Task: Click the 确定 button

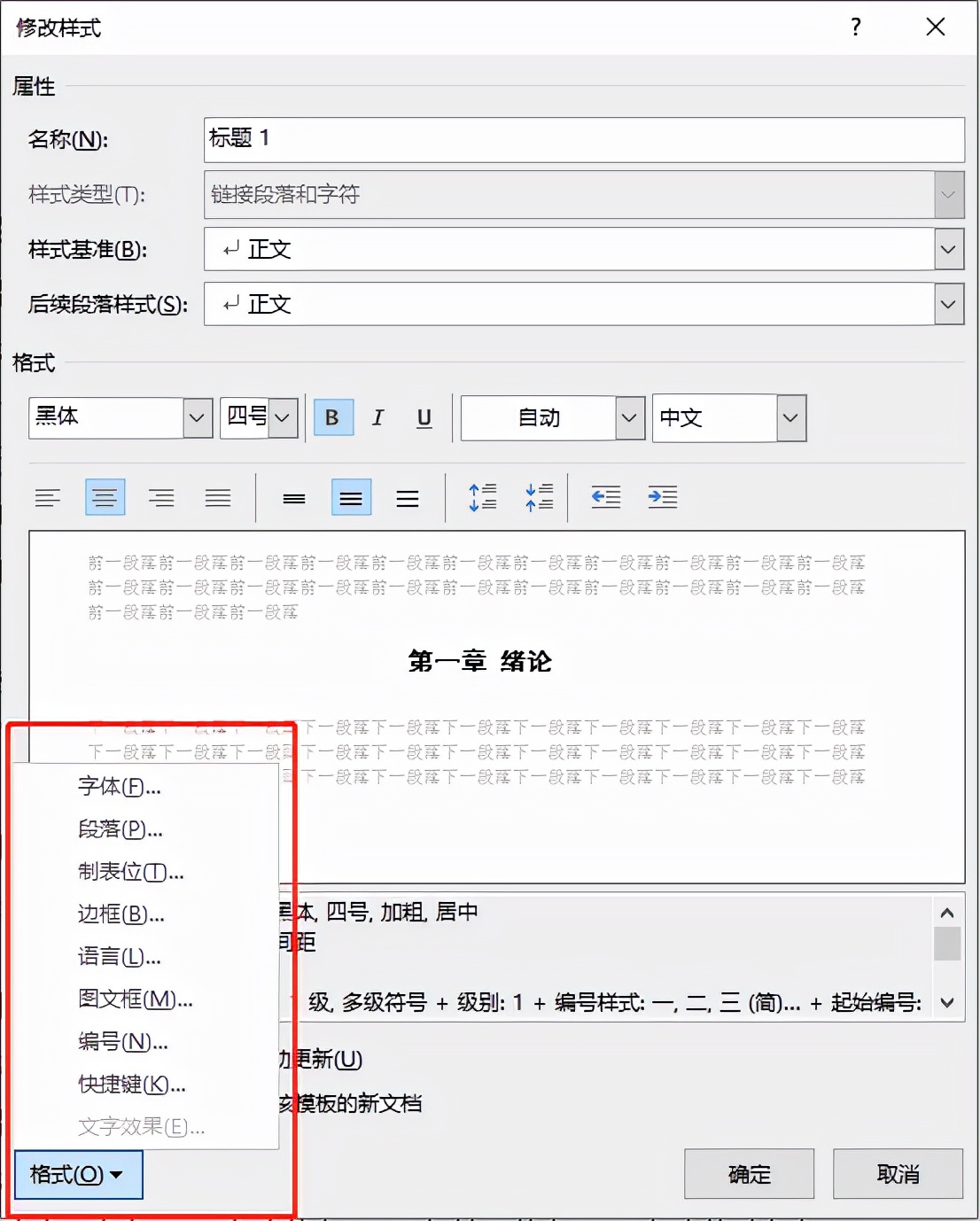Action: pos(750,1174)
